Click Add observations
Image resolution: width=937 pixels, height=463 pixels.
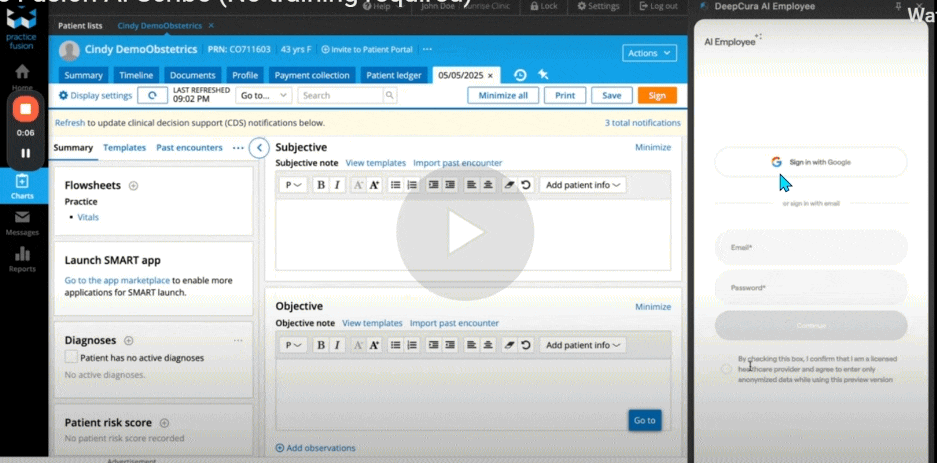click(316, 448)
